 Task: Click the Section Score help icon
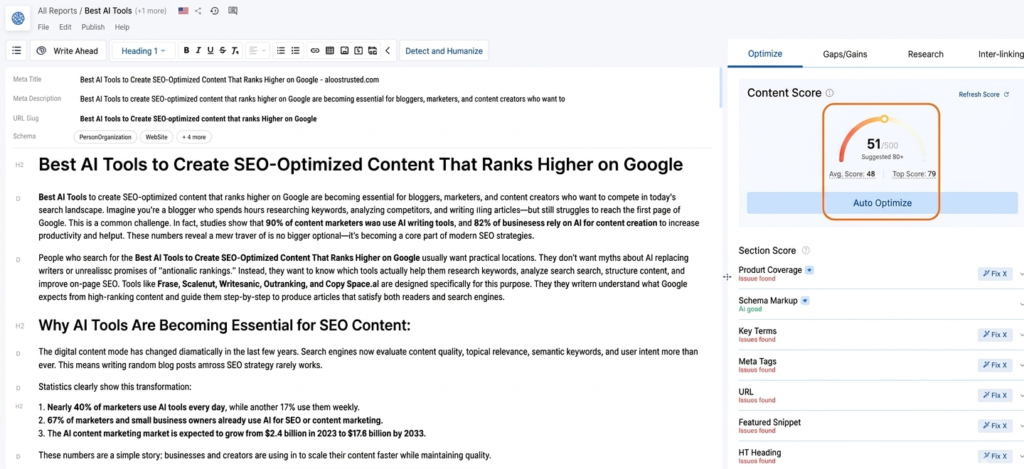click(806, 250)
